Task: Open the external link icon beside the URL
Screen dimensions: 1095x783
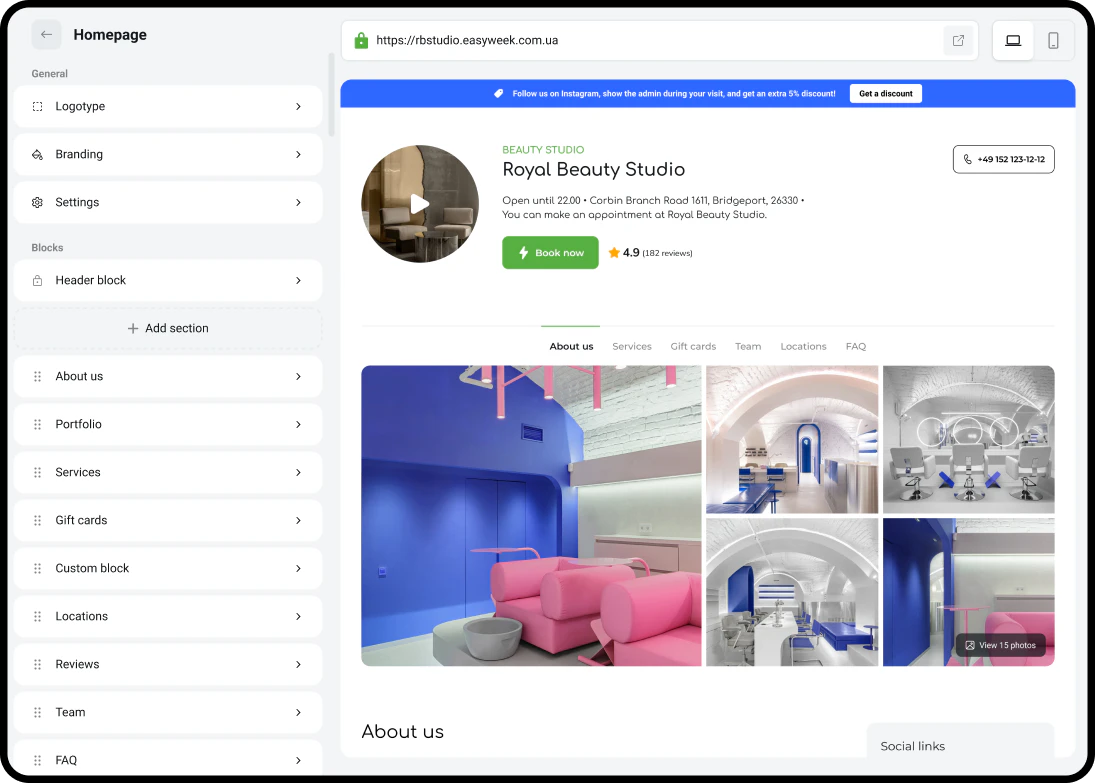Action: [957, 40]
